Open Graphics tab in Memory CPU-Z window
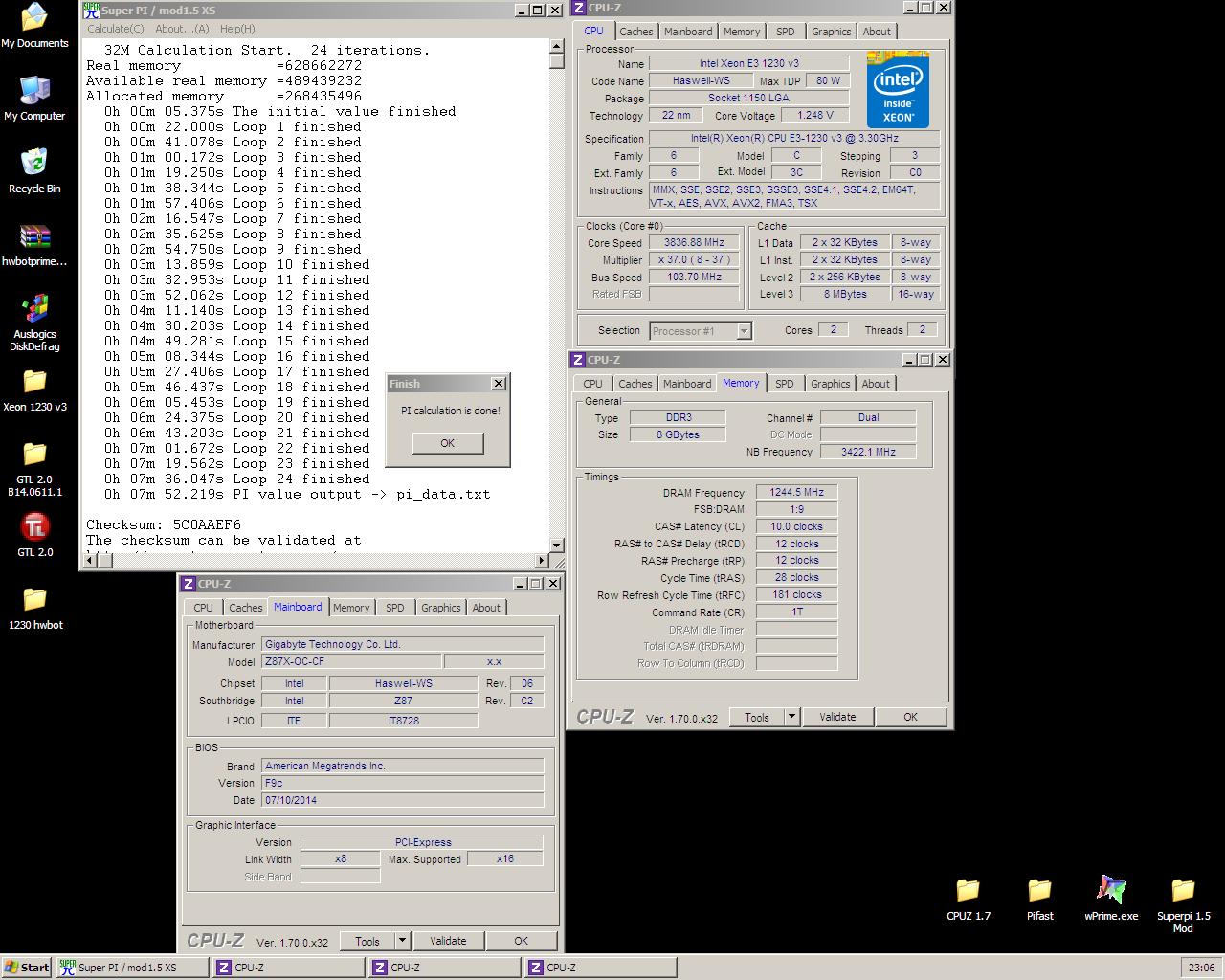This screenshot has width=1225, height=980. point(831,384)
